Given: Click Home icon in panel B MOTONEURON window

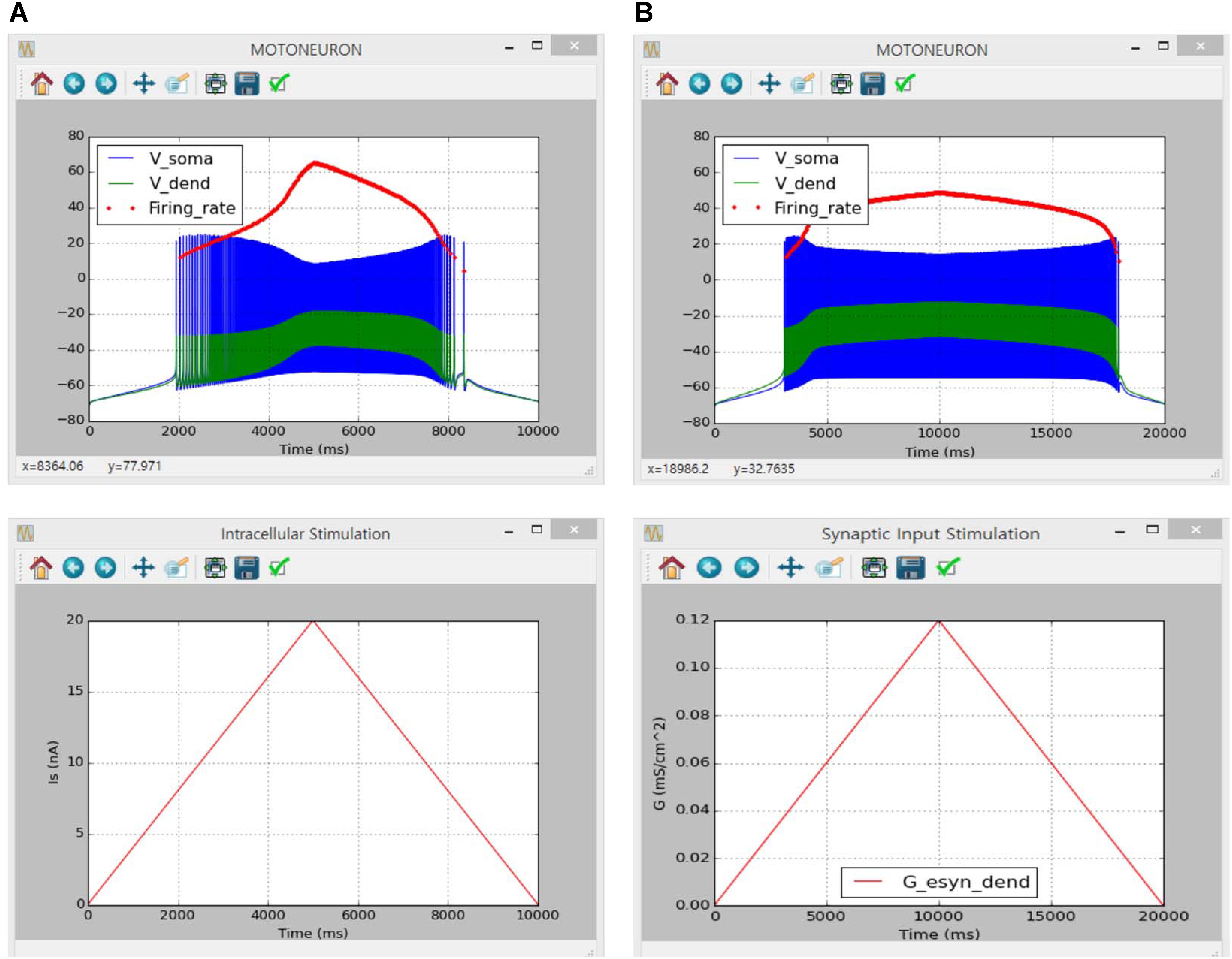Looking at the screenshot, I should (667, 84).
